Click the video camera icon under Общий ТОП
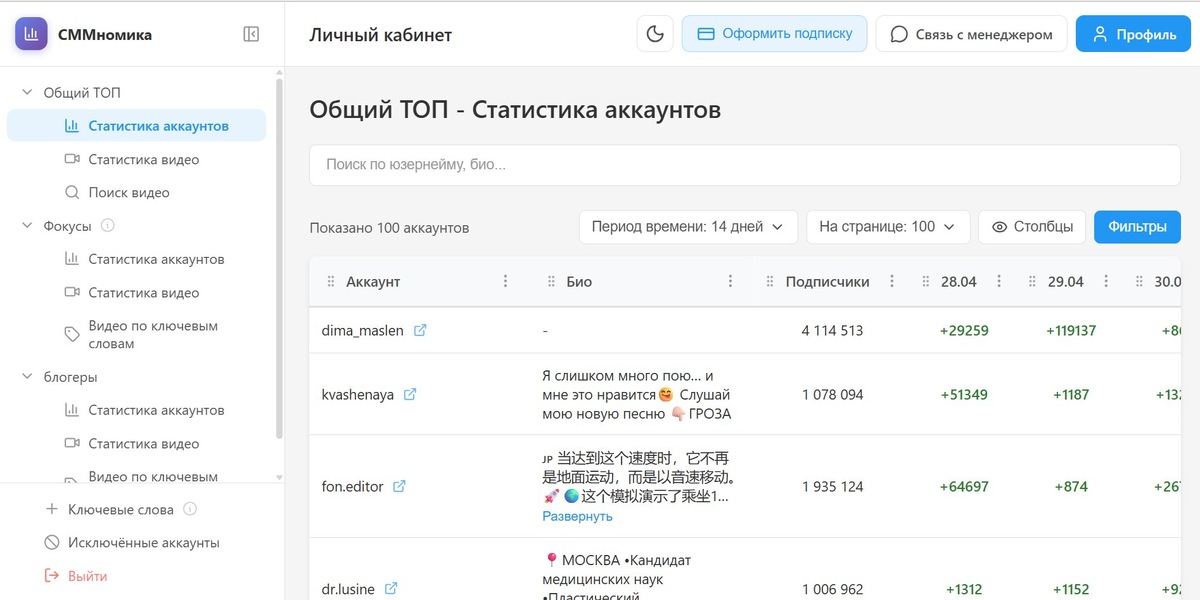Screen dimensions: 1200x600 [71, 159]
